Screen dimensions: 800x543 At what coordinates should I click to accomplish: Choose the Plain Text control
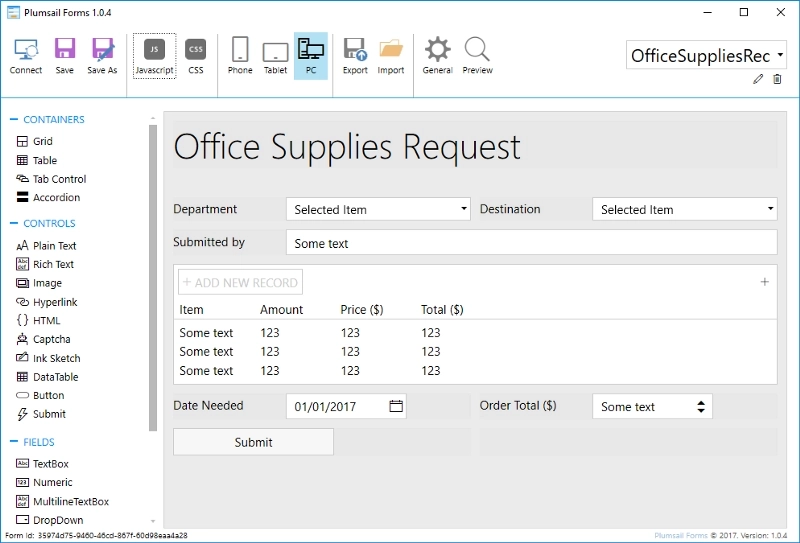(x=46, y=246)
